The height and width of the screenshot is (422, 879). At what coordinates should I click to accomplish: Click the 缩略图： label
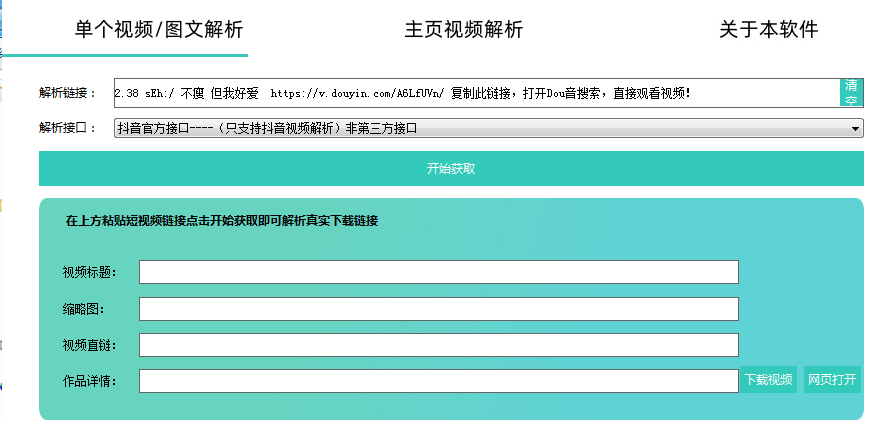coord(84,309)
